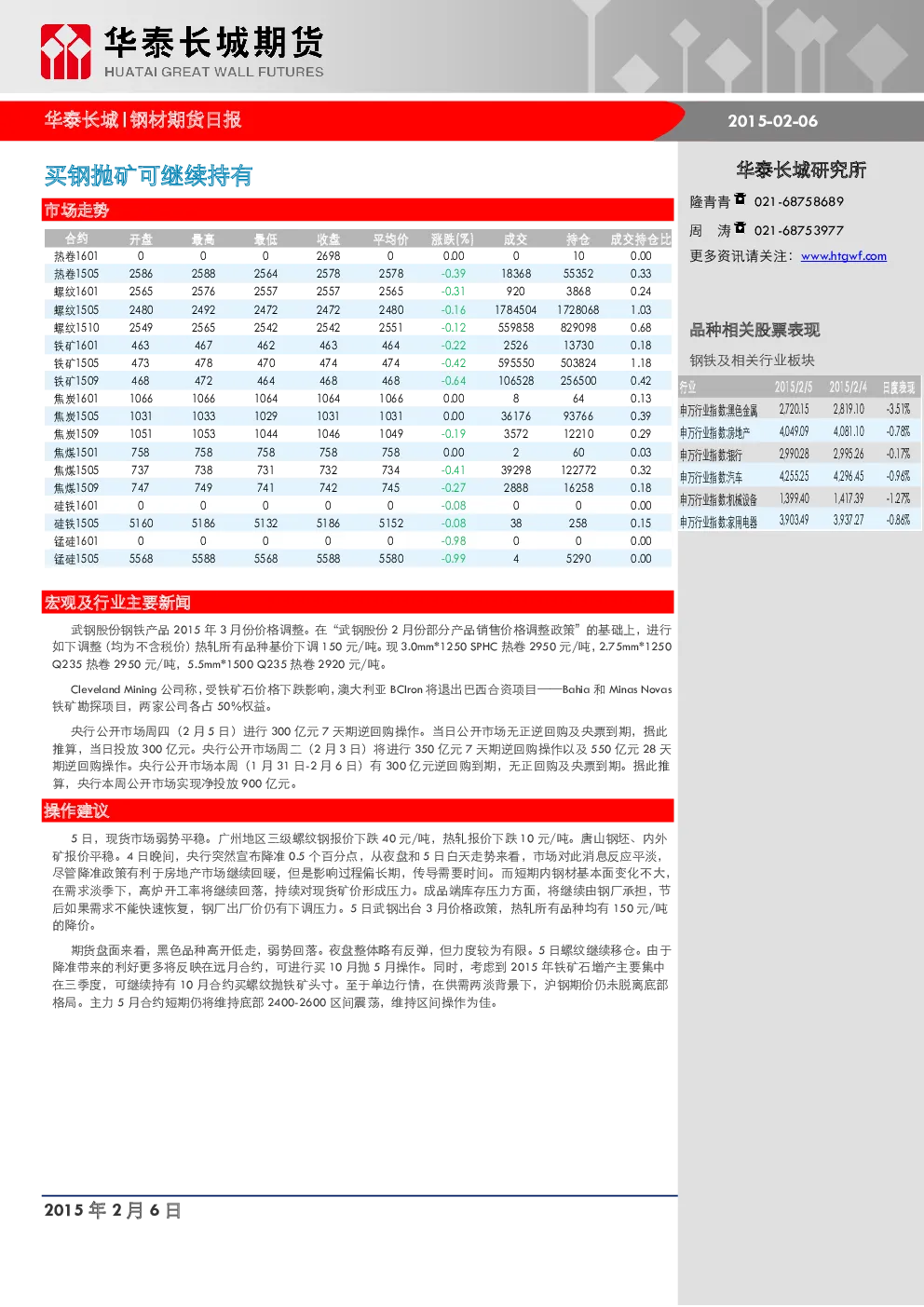Click the 钢铁及相关行业板块 subtitle

752,361
